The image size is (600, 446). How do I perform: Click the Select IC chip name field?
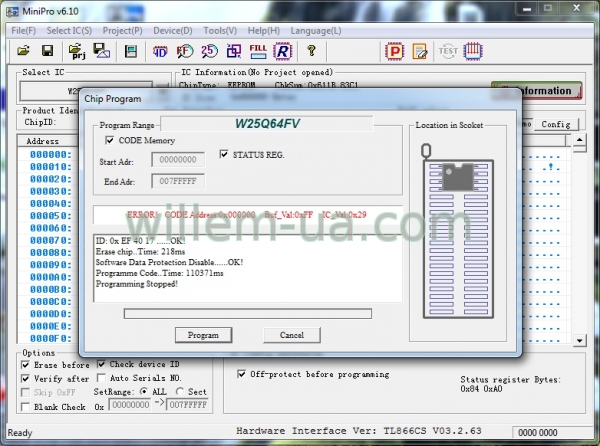tap(86, 91)
